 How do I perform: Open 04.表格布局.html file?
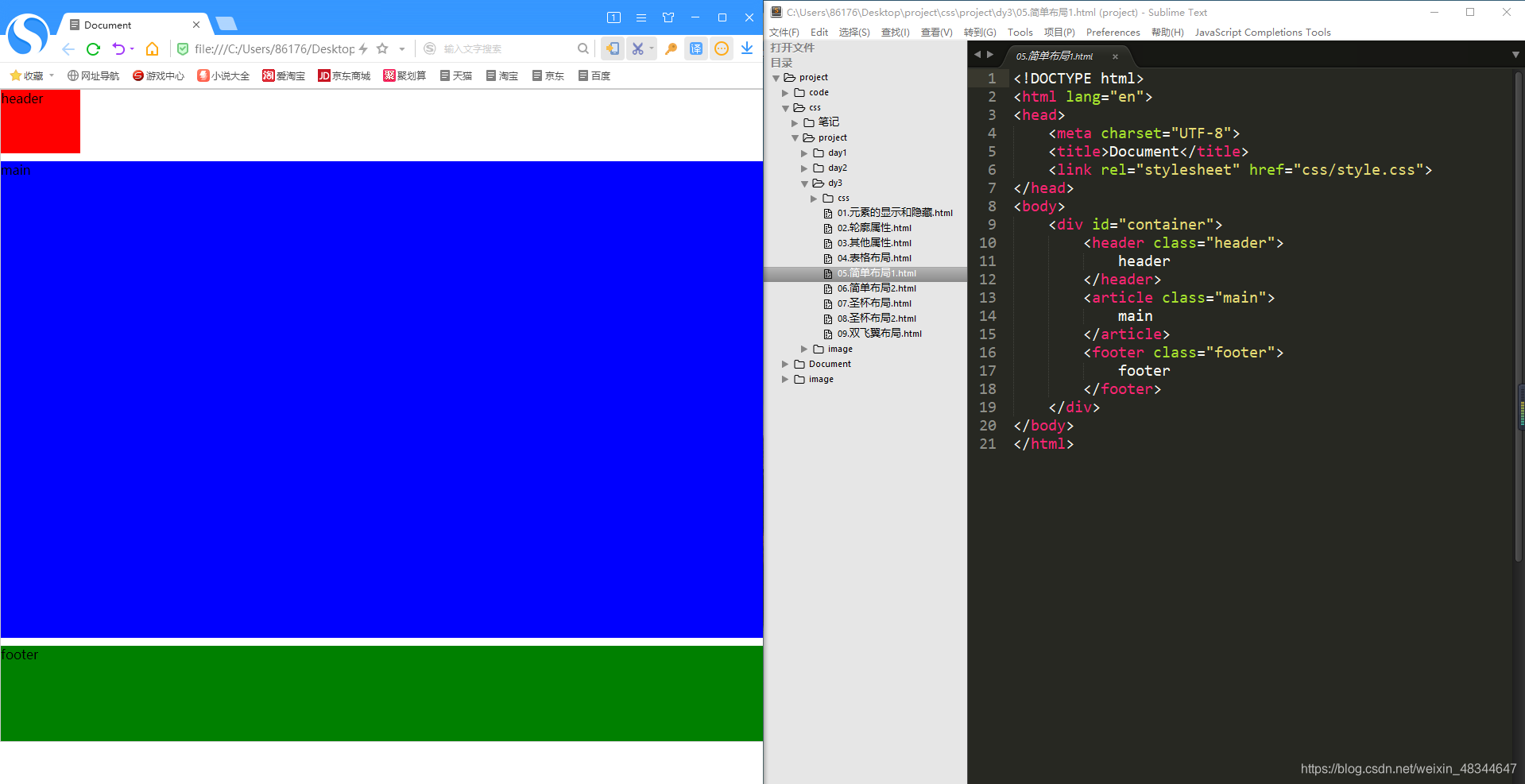(873, 258)
